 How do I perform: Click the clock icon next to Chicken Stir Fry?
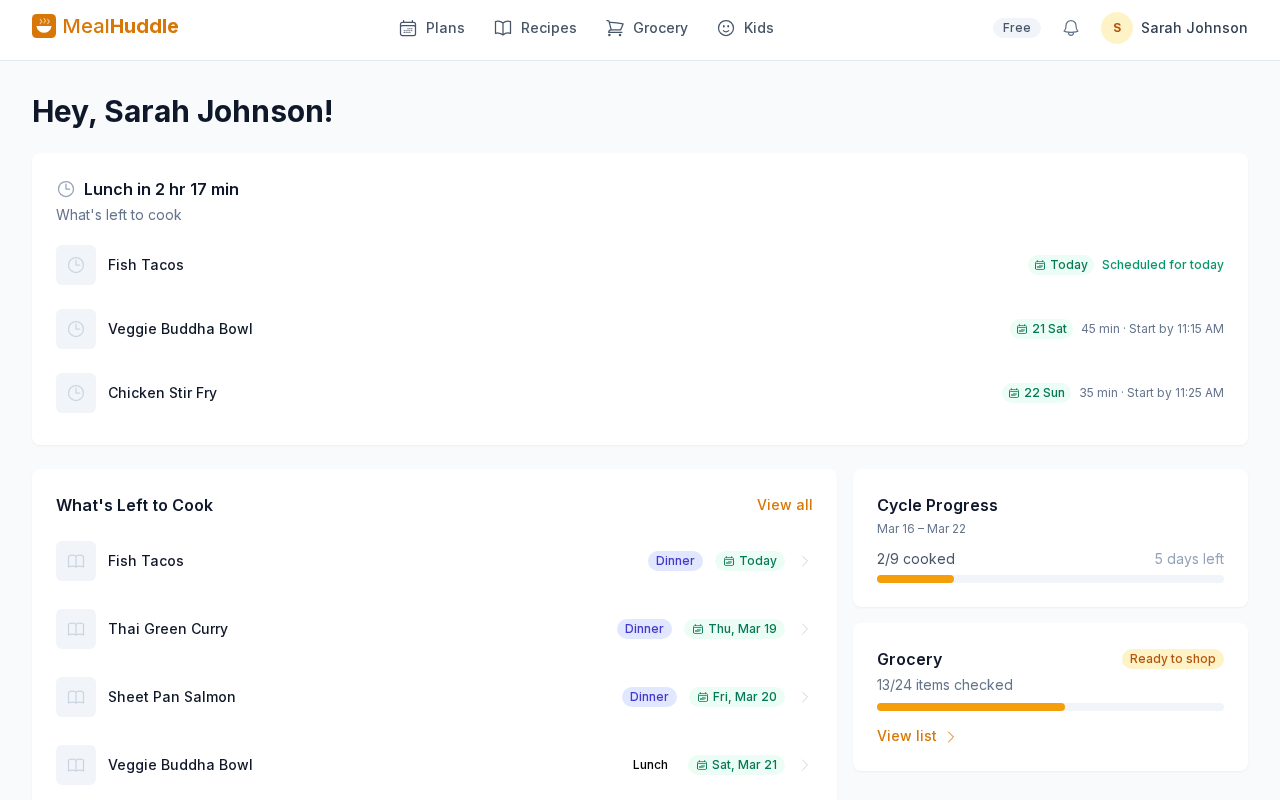point(75,392)
